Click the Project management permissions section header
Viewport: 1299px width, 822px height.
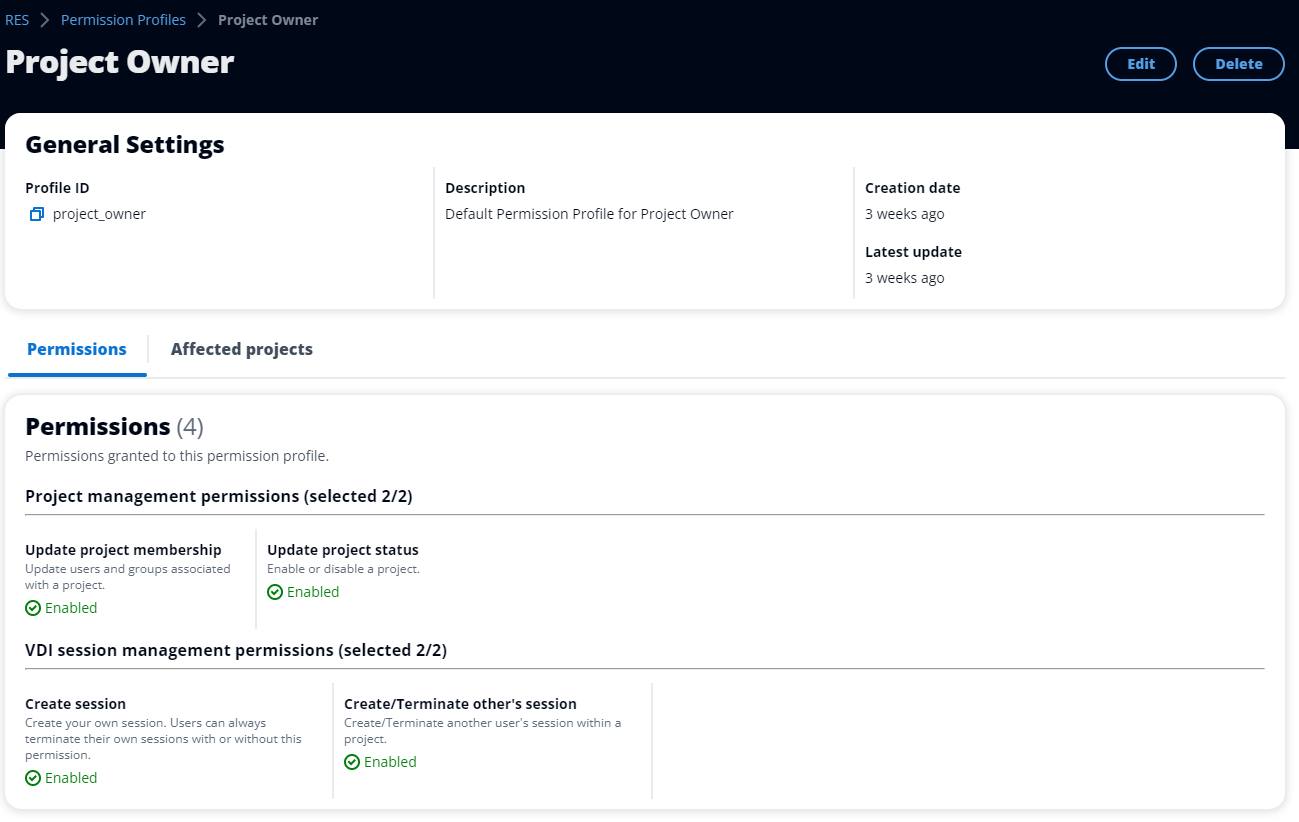coord(219,495)
